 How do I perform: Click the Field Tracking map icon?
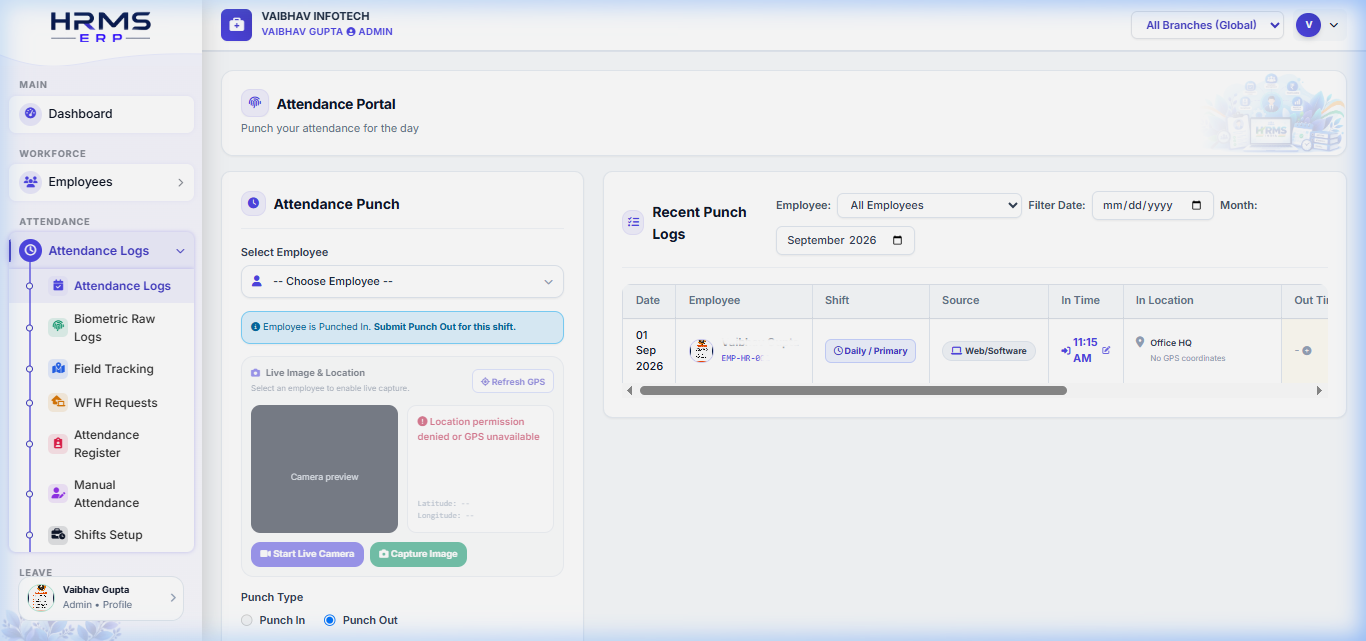pyautogui.click(x=58, y=369)
